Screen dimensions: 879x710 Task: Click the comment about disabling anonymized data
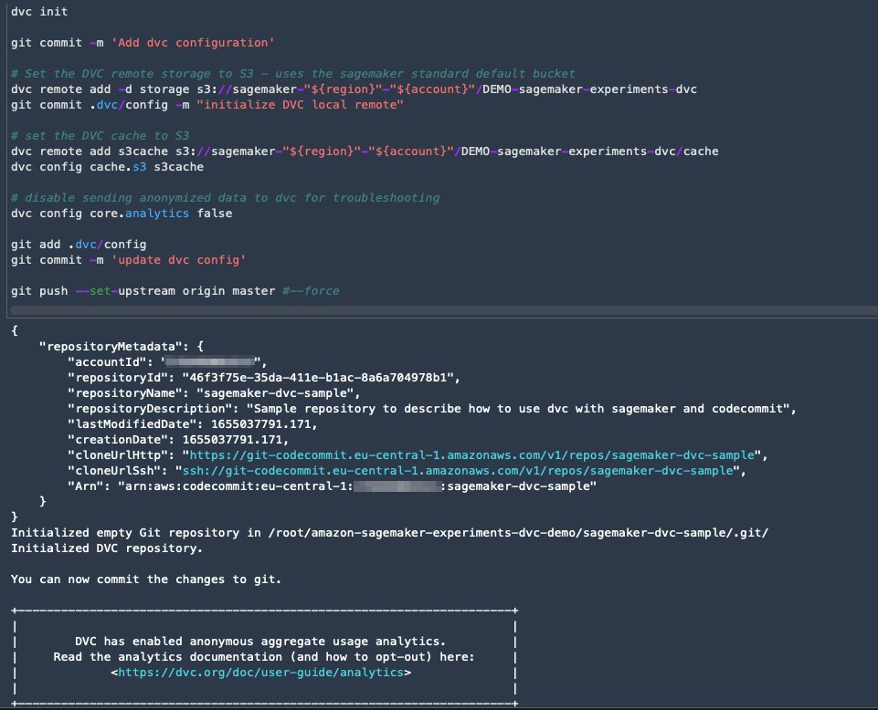point(225,198)
